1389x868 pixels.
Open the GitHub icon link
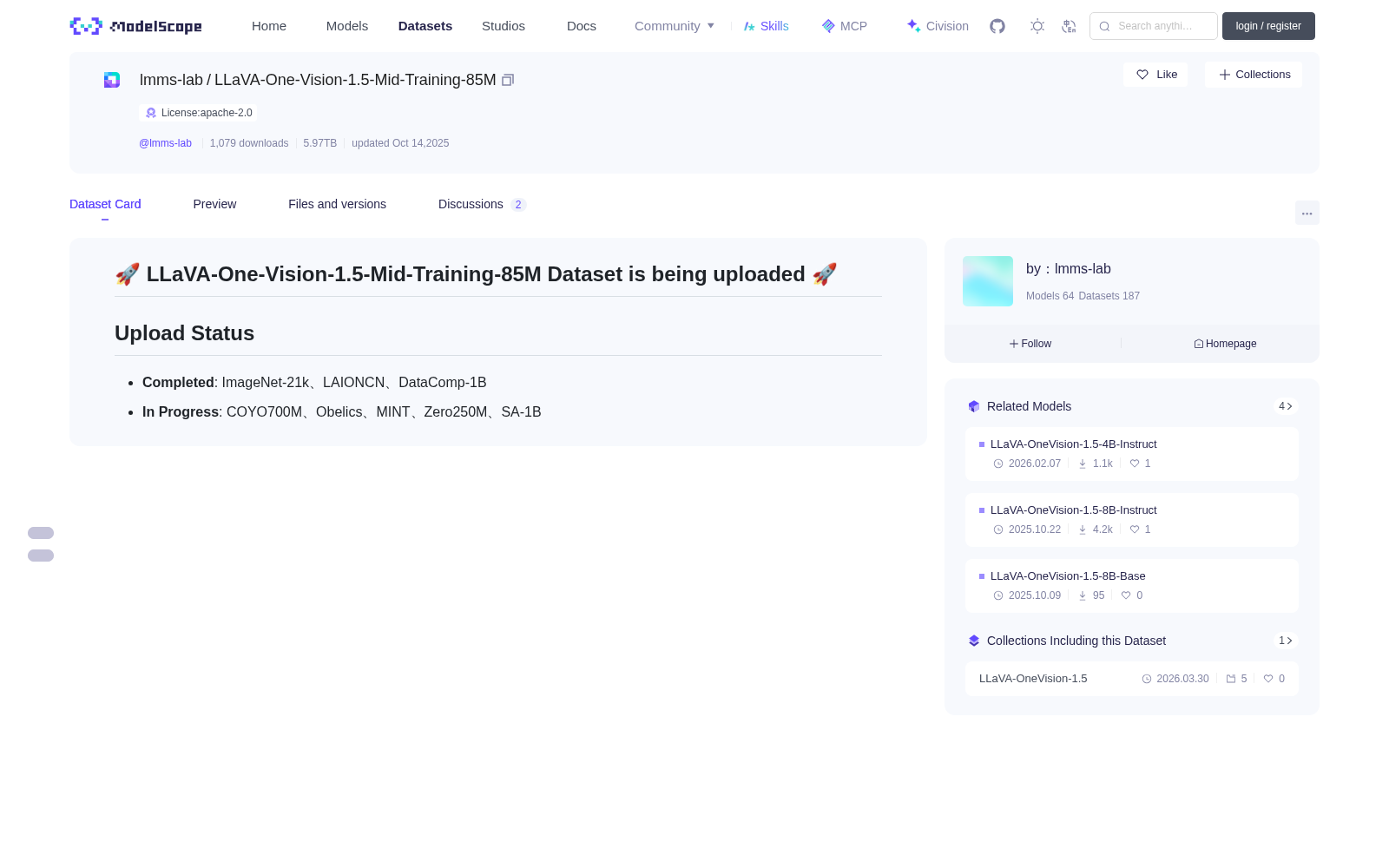coord(997,26)
